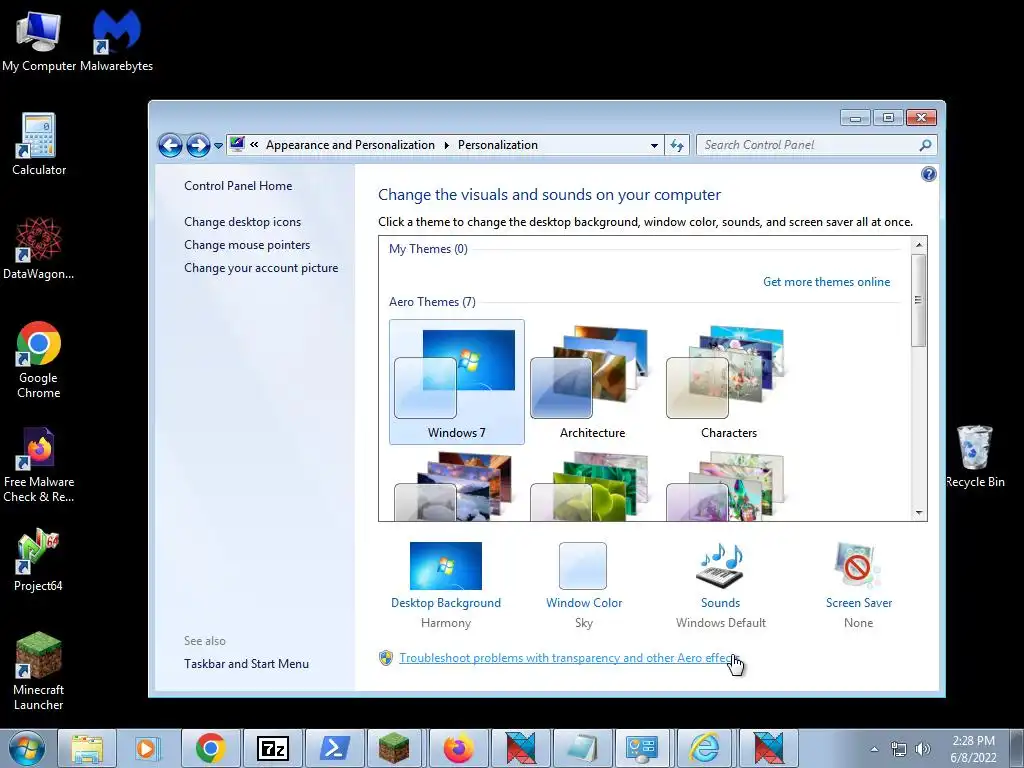This screenshot has height=768, width=1024.
Task: Open recent pages dropdown arrow
Action: pos(218,146)
